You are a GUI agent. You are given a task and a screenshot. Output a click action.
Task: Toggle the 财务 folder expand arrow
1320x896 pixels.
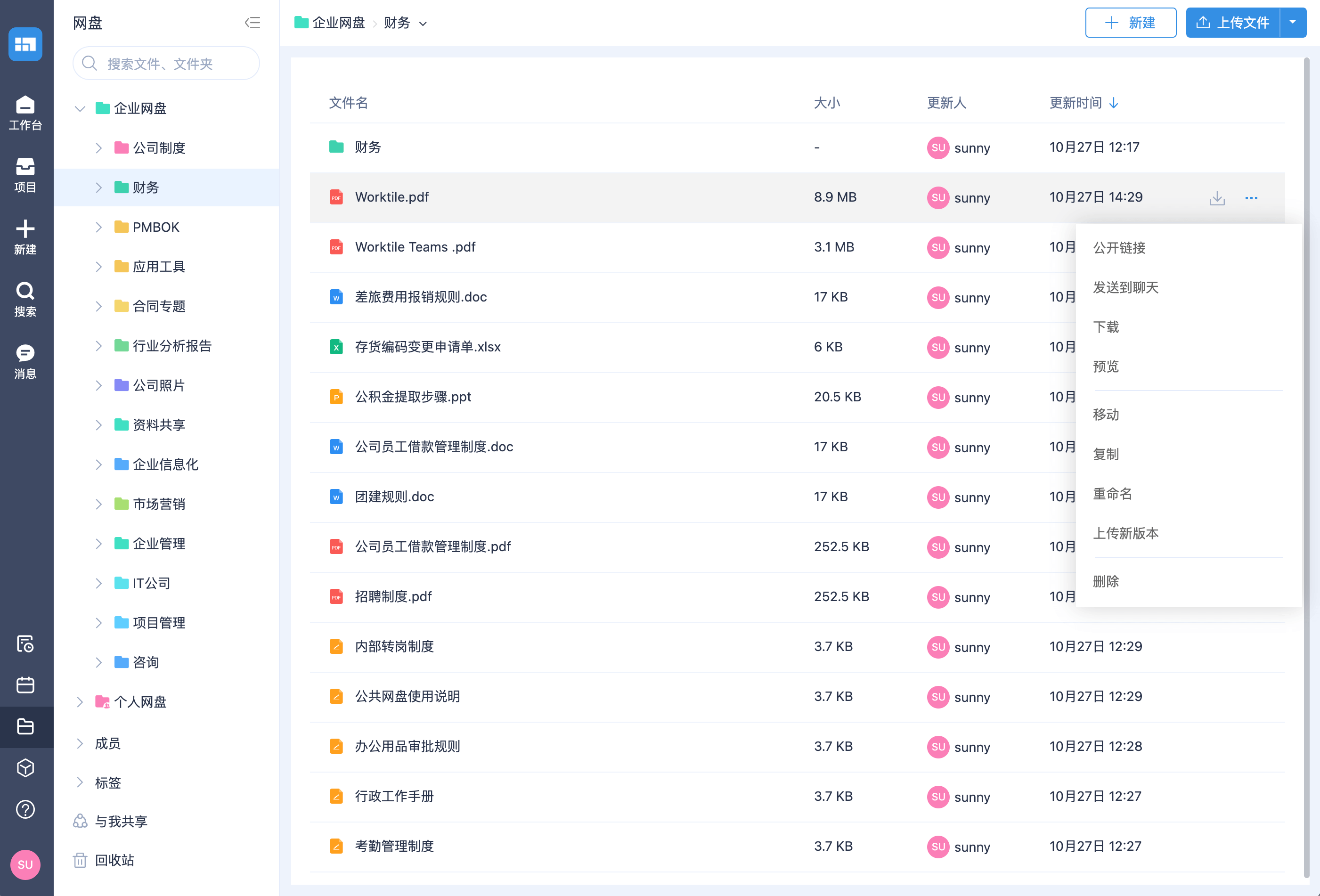pos(99,187)
